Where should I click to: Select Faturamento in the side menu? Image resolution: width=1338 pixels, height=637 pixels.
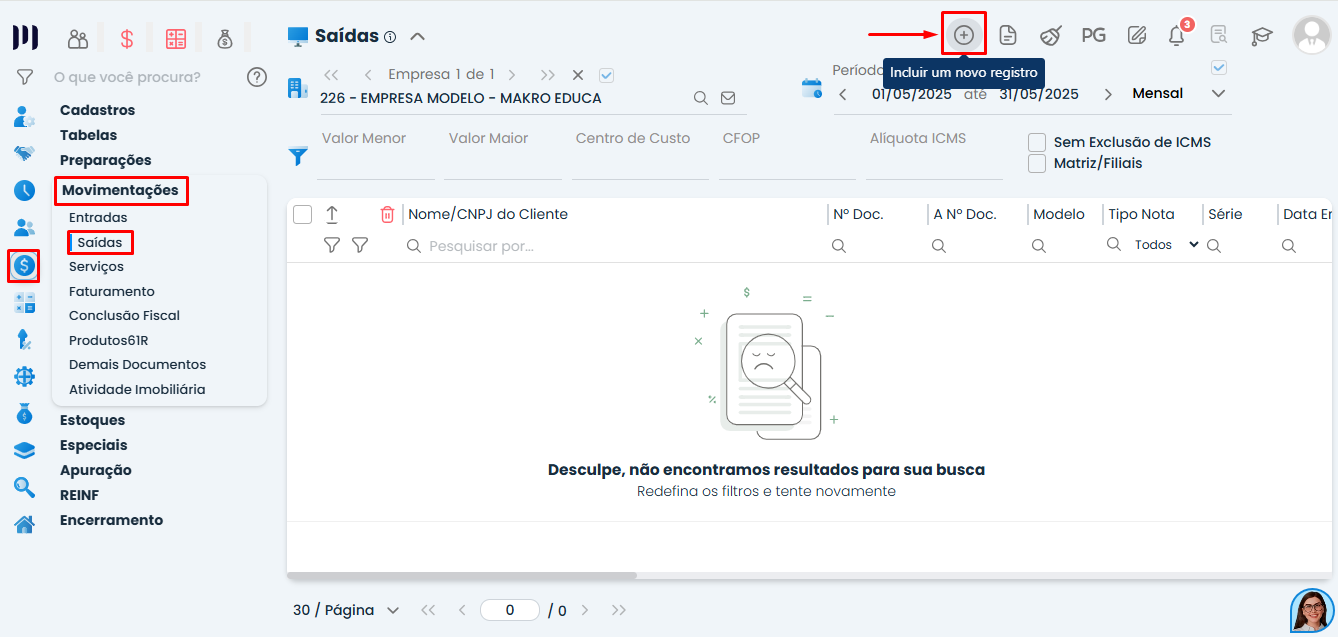112,291
